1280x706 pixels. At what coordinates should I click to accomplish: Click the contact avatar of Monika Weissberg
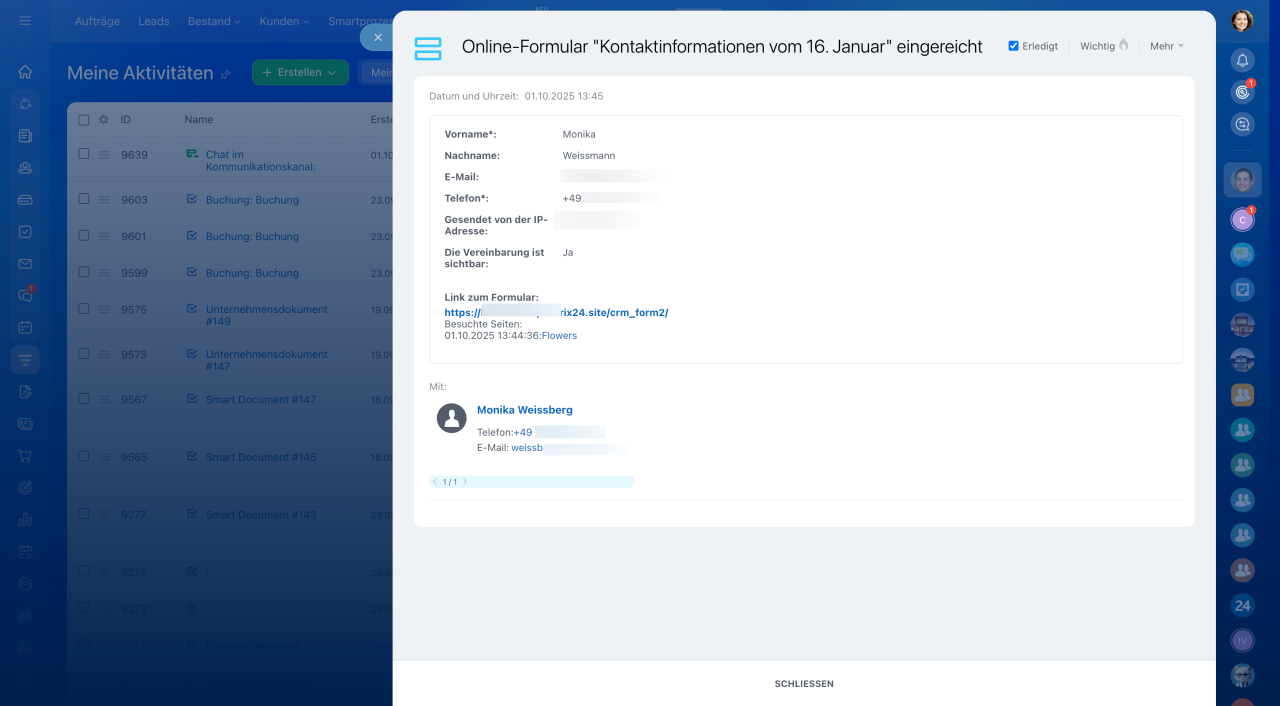click(x=452, y=418)
